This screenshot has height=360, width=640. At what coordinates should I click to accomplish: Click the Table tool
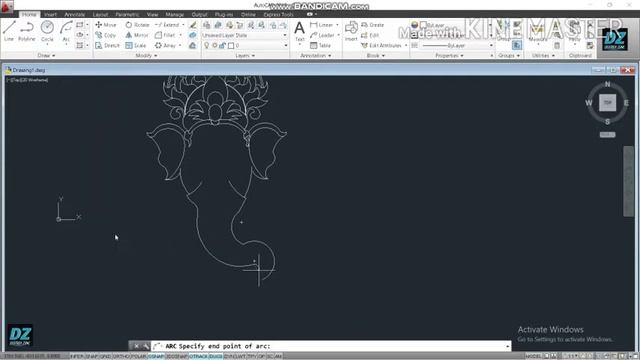(320, 46)
